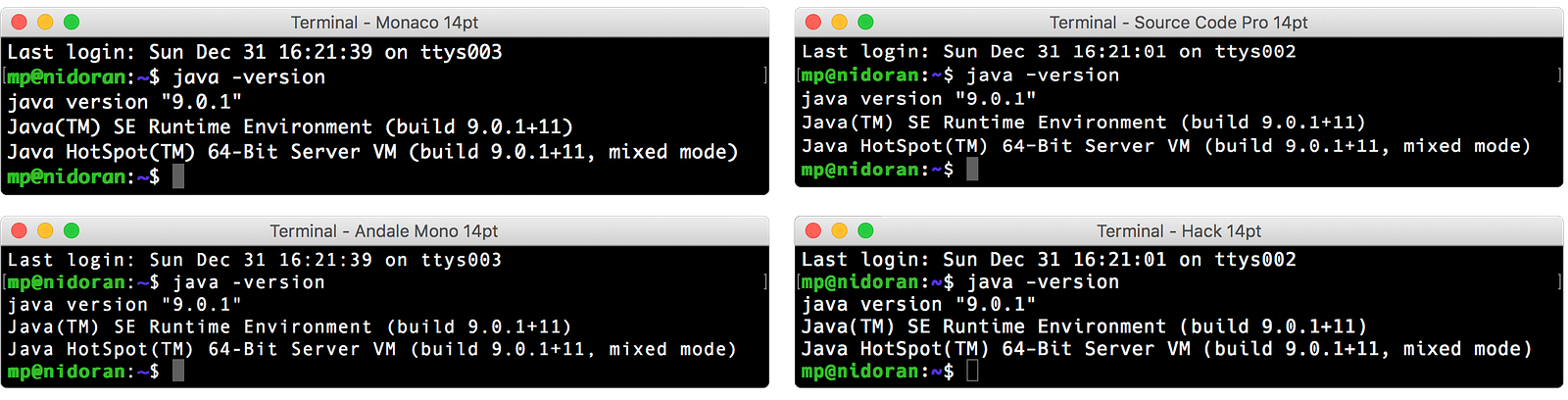Click 'java -version' command in Andale Mono terminal
This screenshot has height=400, width=1568.
pyautogui.click(x=249, y=282)
